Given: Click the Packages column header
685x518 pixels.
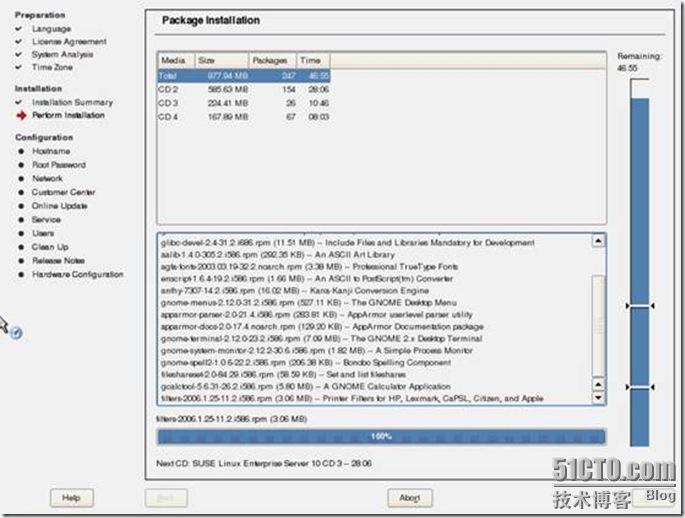Looking at the screenshot, I should (x=273, y=61).
